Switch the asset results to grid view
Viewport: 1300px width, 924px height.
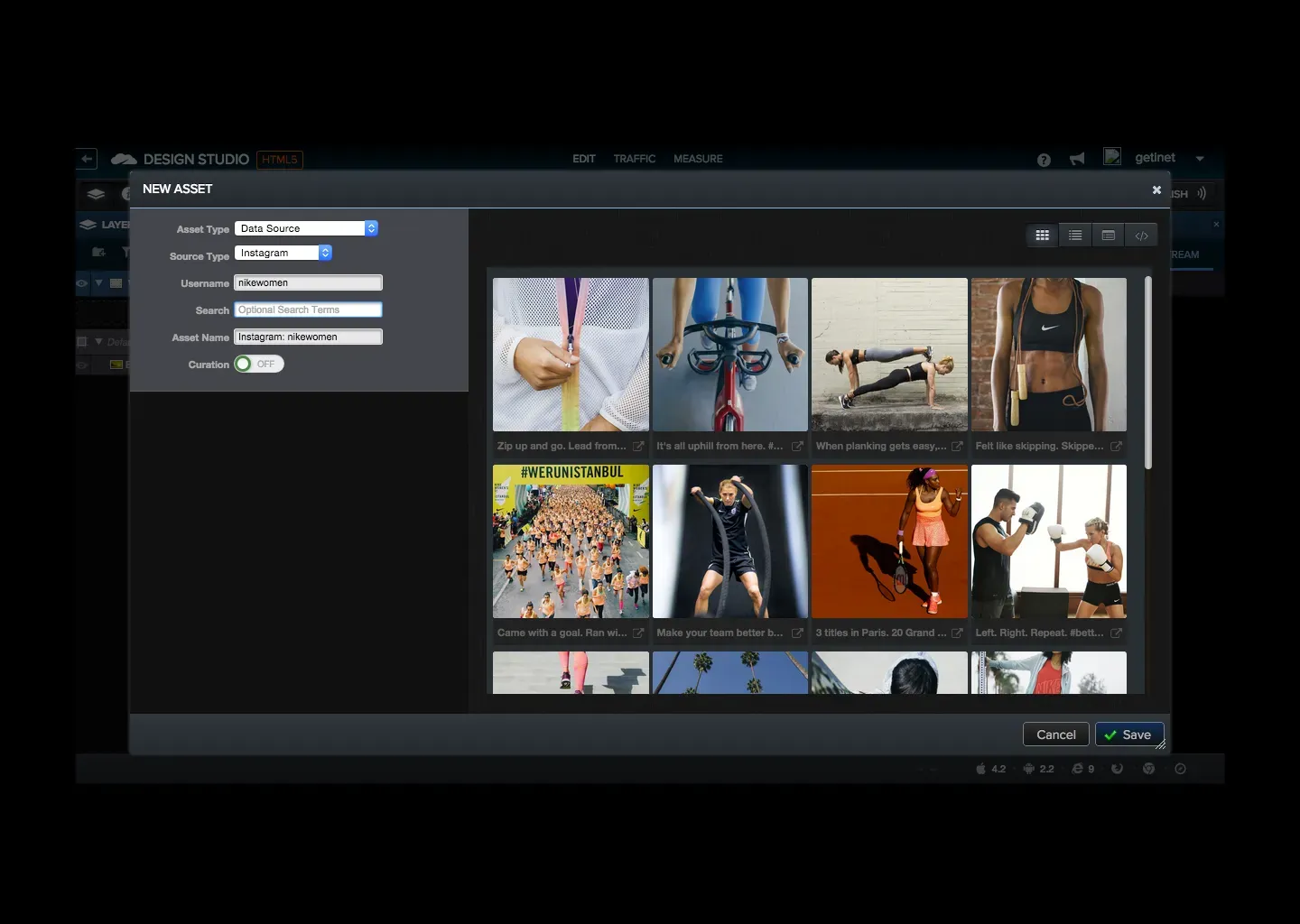pos(1042,236)
